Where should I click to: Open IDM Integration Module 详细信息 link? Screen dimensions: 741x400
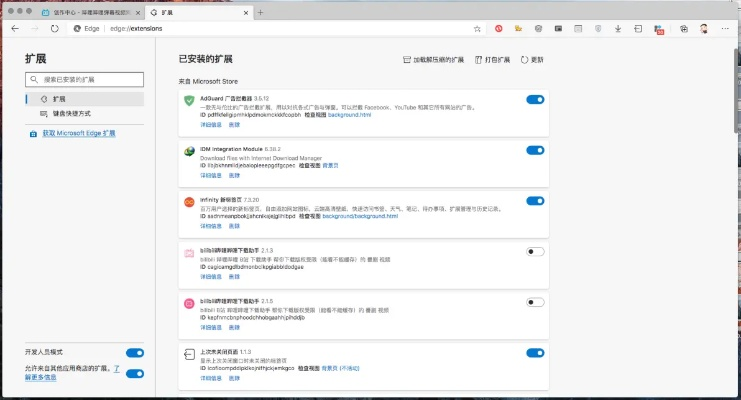pos(211,175)
